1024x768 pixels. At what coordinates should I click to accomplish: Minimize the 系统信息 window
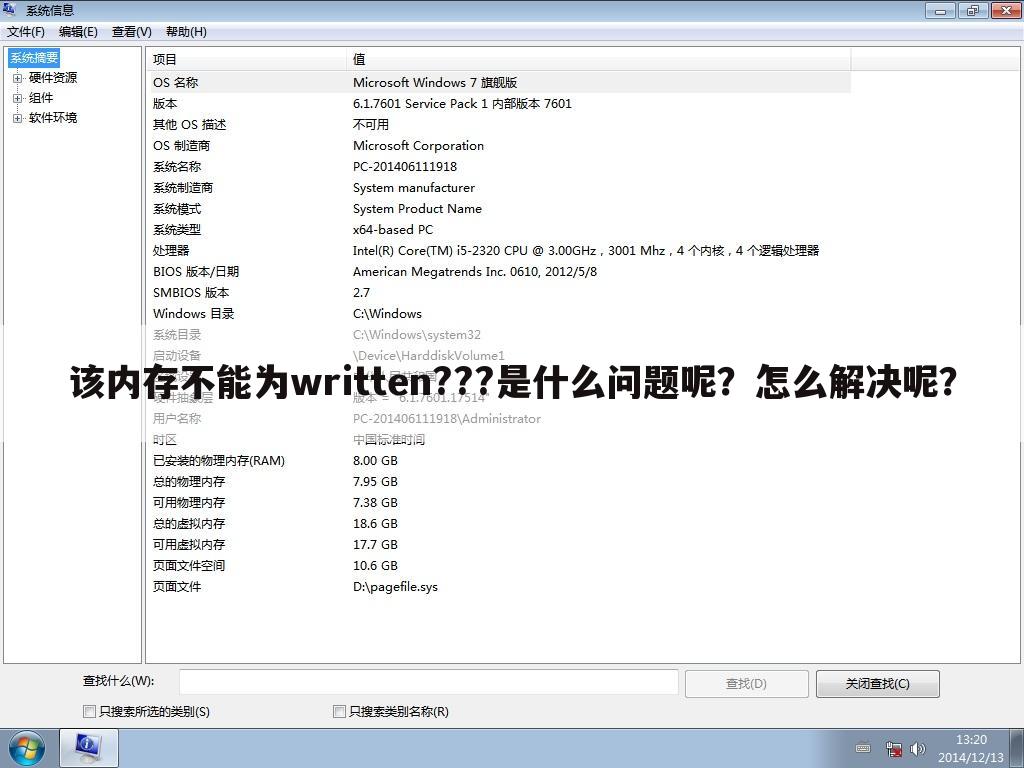point(940,10)
